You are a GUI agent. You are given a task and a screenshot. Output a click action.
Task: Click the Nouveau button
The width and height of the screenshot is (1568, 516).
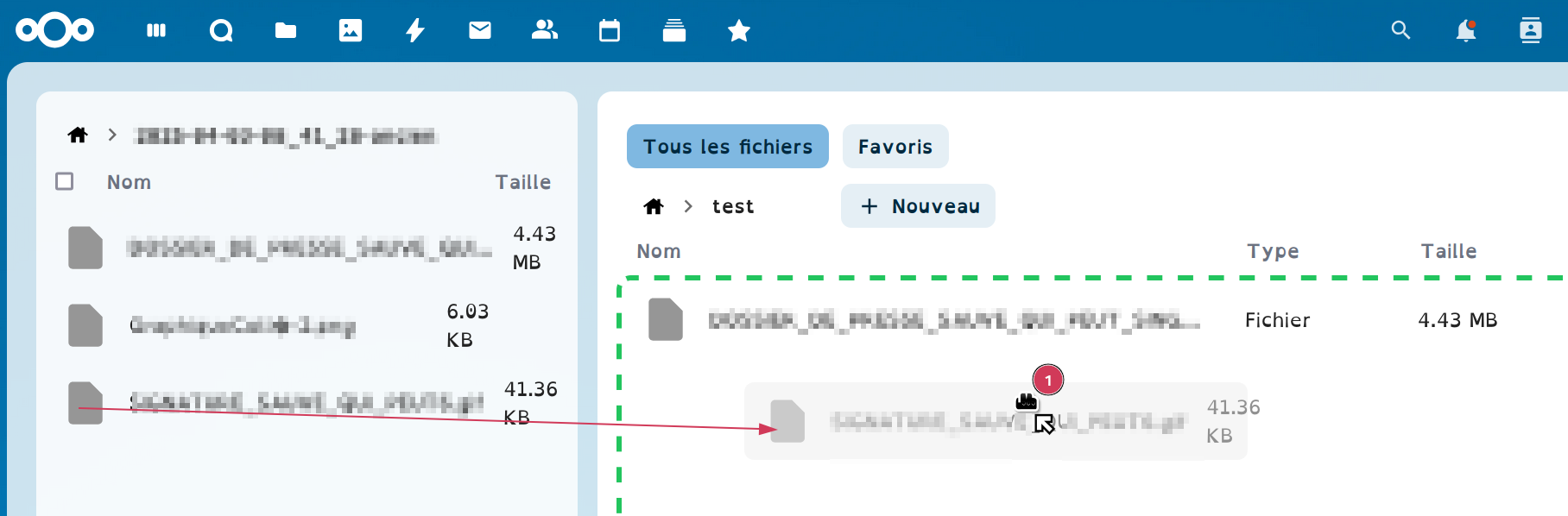click(x=918, y=206)
